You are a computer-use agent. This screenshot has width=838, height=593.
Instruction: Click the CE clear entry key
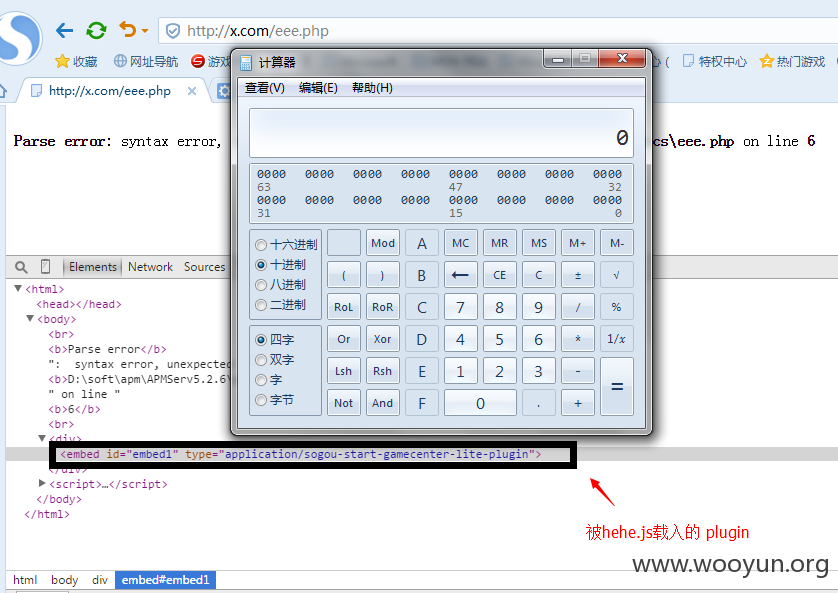[x=500, y=275]
